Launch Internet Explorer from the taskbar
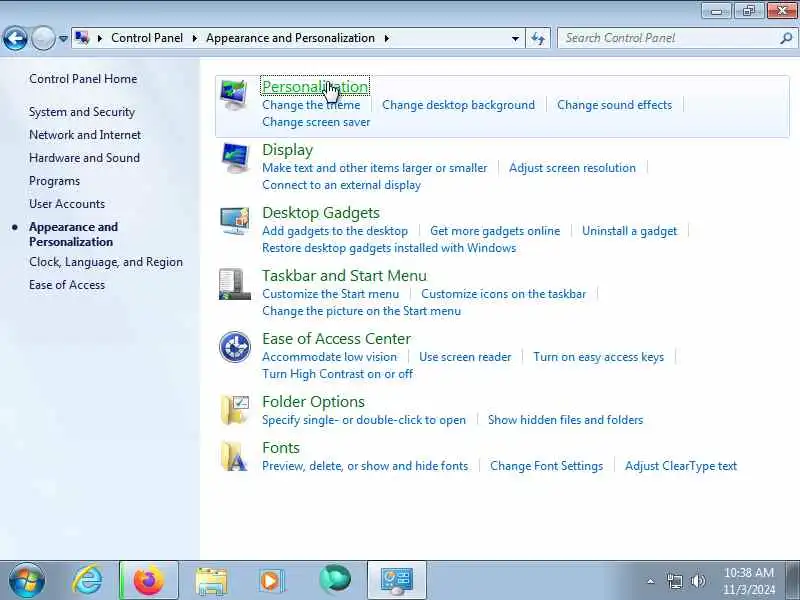This screenshot has height=600, width=800. point(87,580)
